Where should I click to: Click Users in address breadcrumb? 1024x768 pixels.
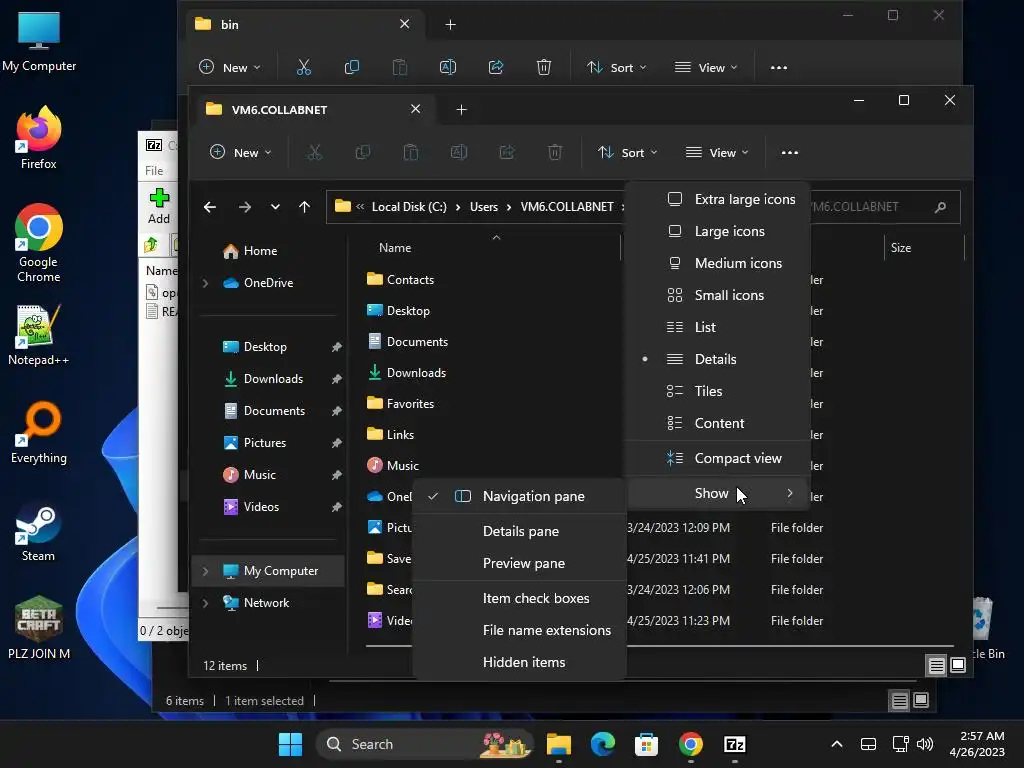[484, 207]
